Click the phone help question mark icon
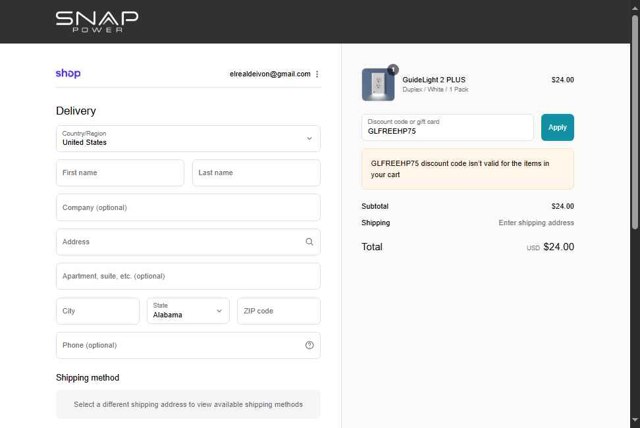The width and height of the screenshot is (640, 428). pos(309,345)
